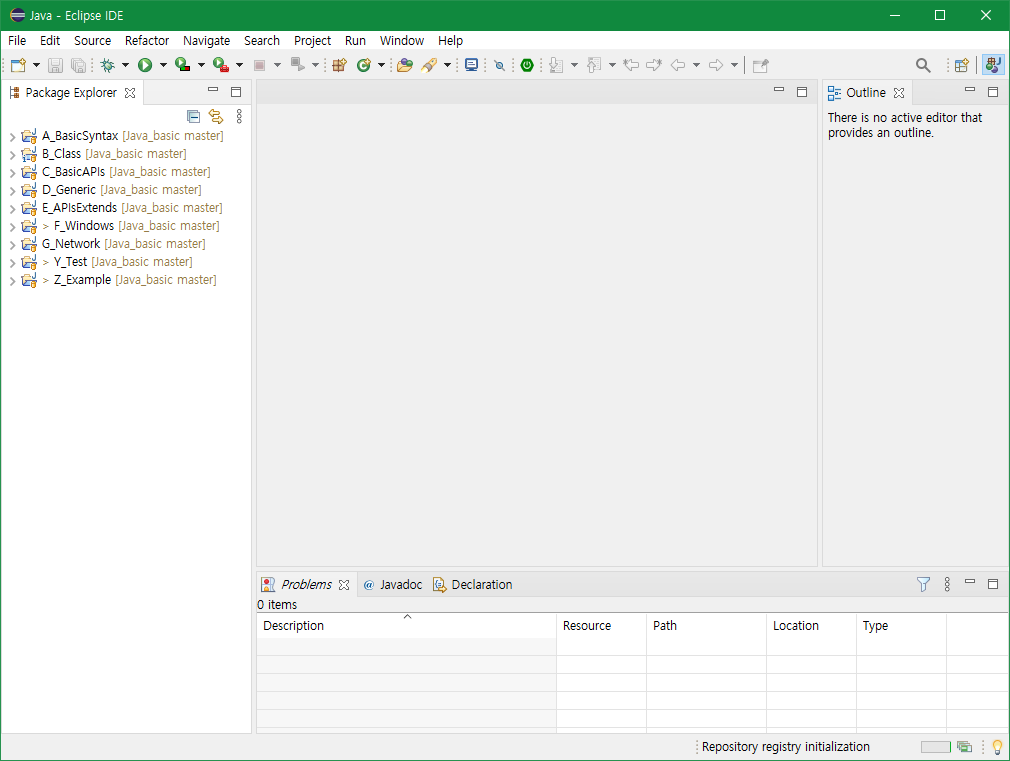Click the progress bar in status bar
Screen dimensions: 1010x761
click(x=935, y=747)
